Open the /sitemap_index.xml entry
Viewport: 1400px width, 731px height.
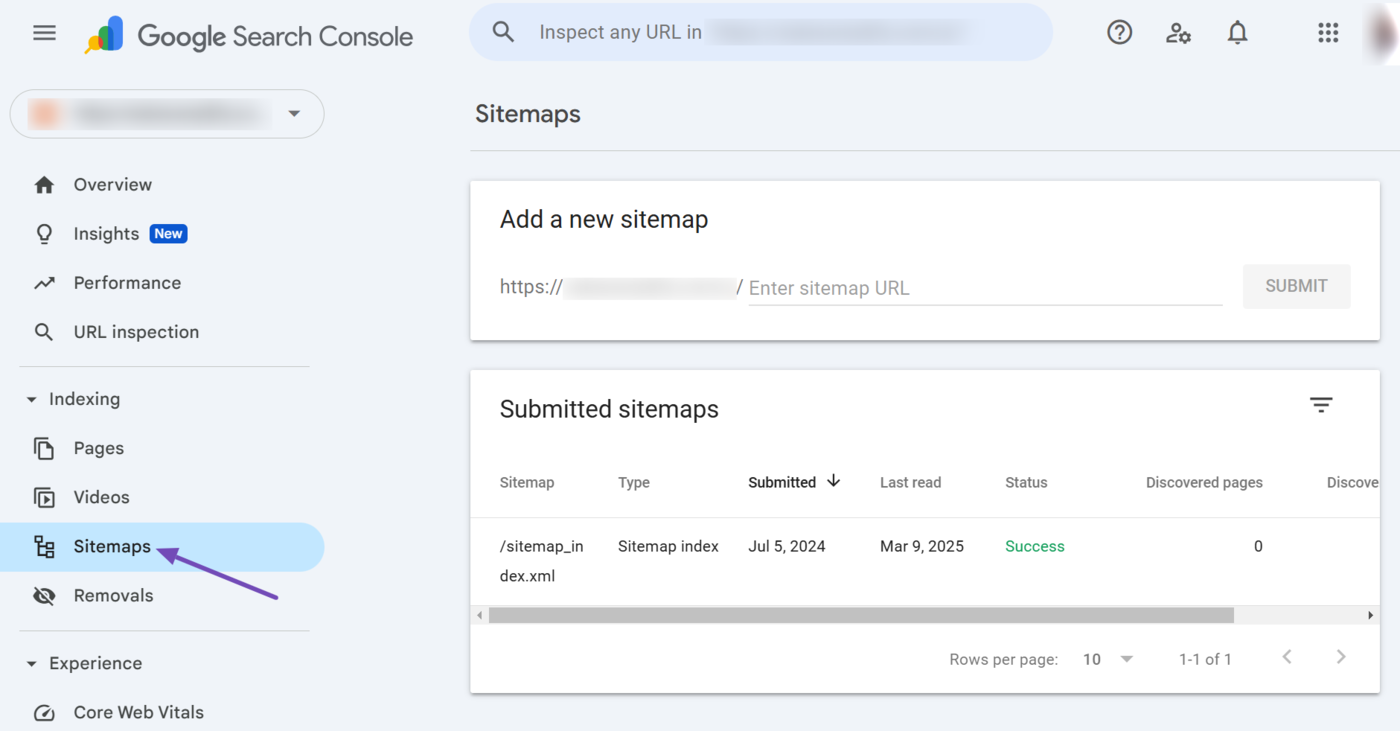coord(541,560)
